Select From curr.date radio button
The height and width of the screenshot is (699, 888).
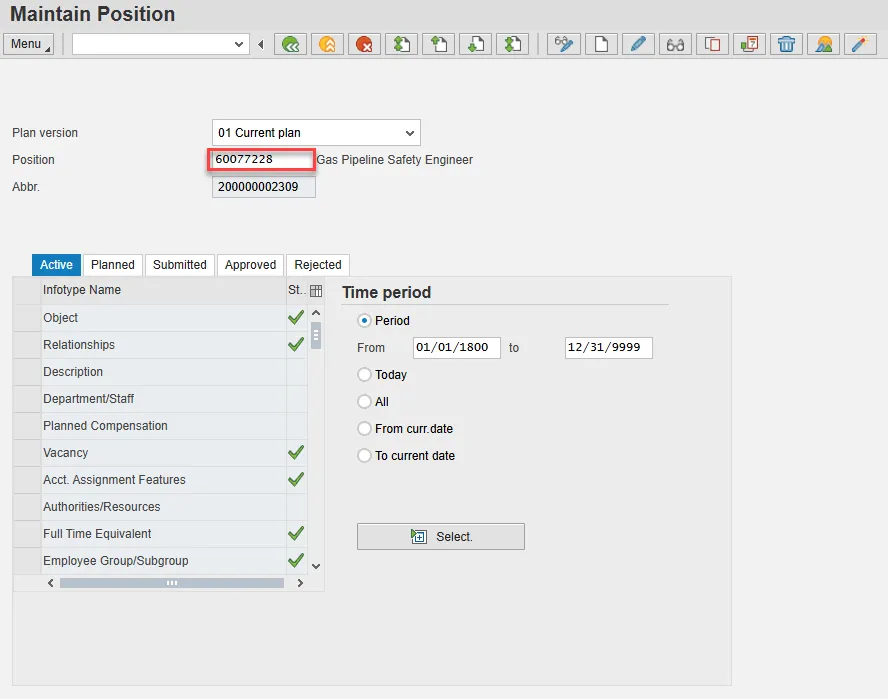[x=364, y=429]
